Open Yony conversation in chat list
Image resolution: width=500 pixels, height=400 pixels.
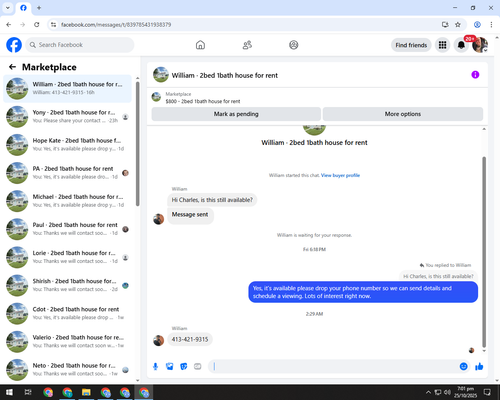67,116
